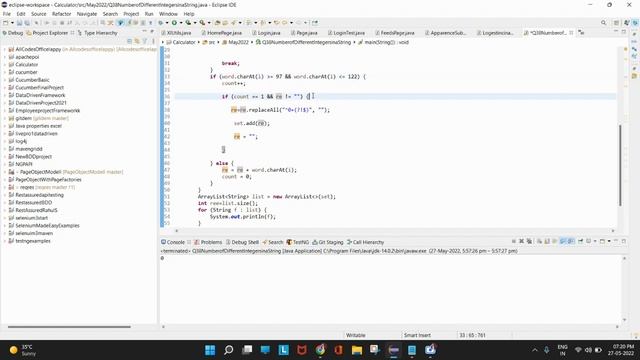Open the FeedsPage.java editor tab

coord(395,33)
